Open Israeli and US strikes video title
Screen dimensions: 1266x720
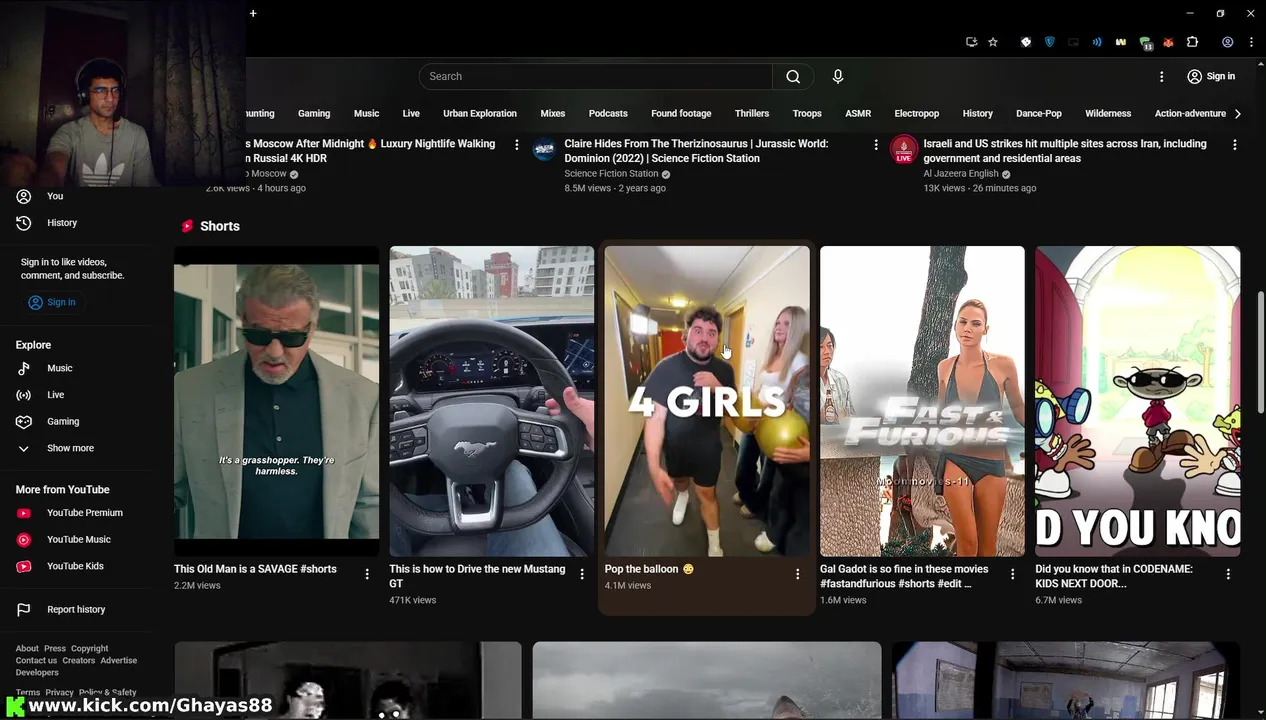coord(1065,151)
